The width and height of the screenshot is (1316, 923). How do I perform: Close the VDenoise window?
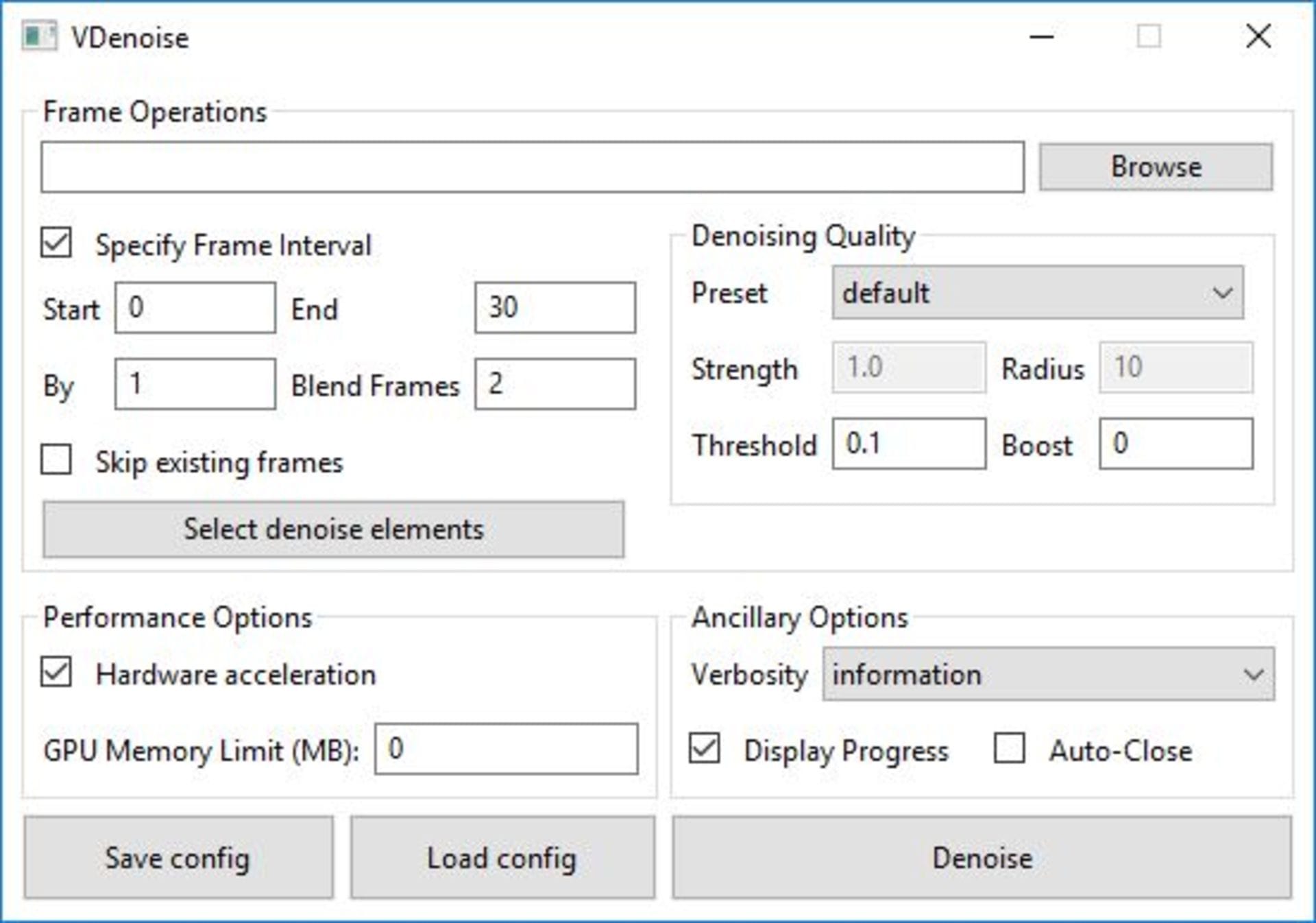(x=1258, y=36)
